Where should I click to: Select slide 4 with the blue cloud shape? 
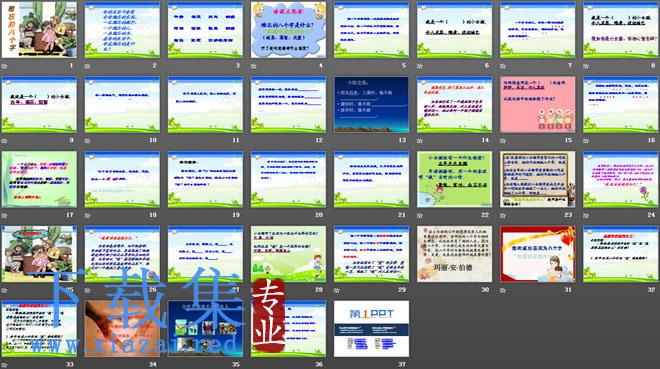pos(288,29)
